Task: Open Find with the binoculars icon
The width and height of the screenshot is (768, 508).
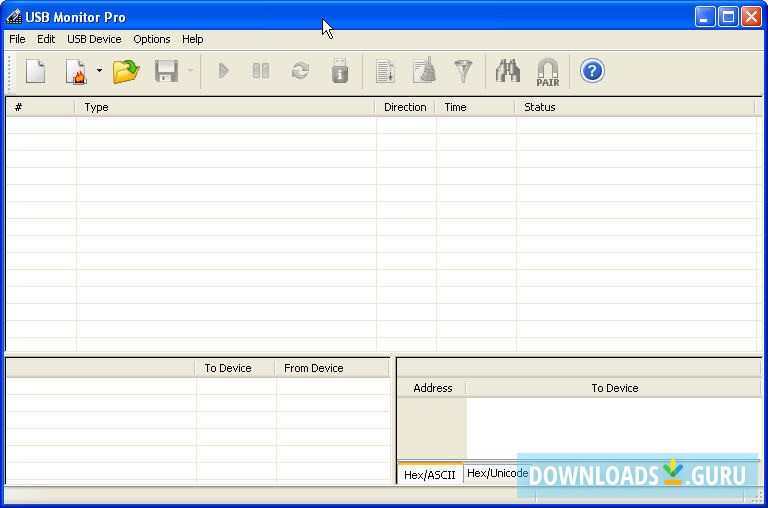Action: click(x=508, y=71)
